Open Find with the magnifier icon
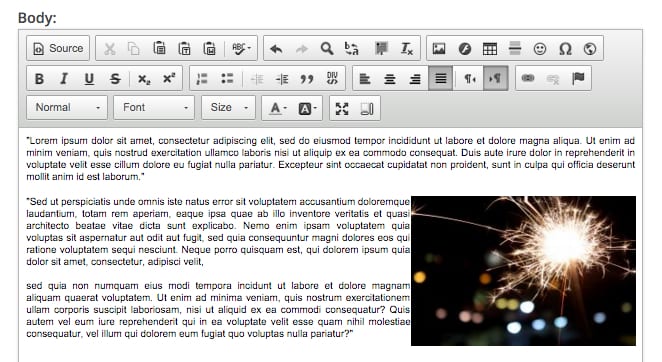 click(x=327, y=49)
